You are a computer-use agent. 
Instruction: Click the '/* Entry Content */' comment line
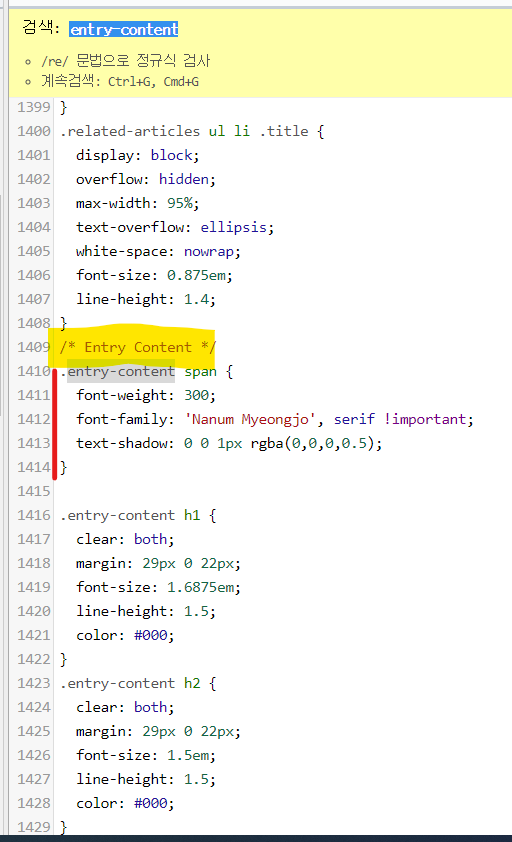[x=138, y=347]
